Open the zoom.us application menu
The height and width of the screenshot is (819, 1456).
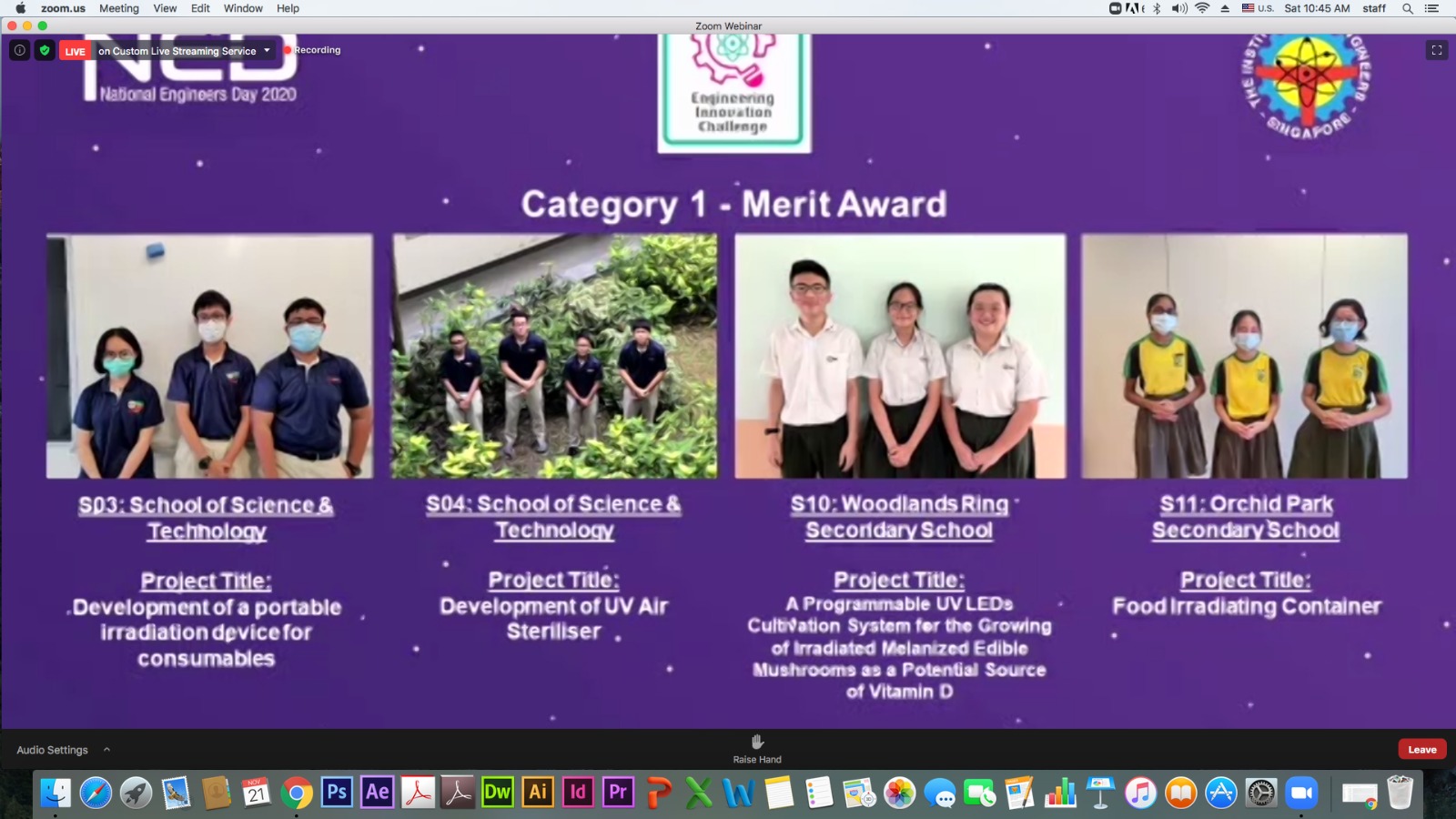coord(63,8)
